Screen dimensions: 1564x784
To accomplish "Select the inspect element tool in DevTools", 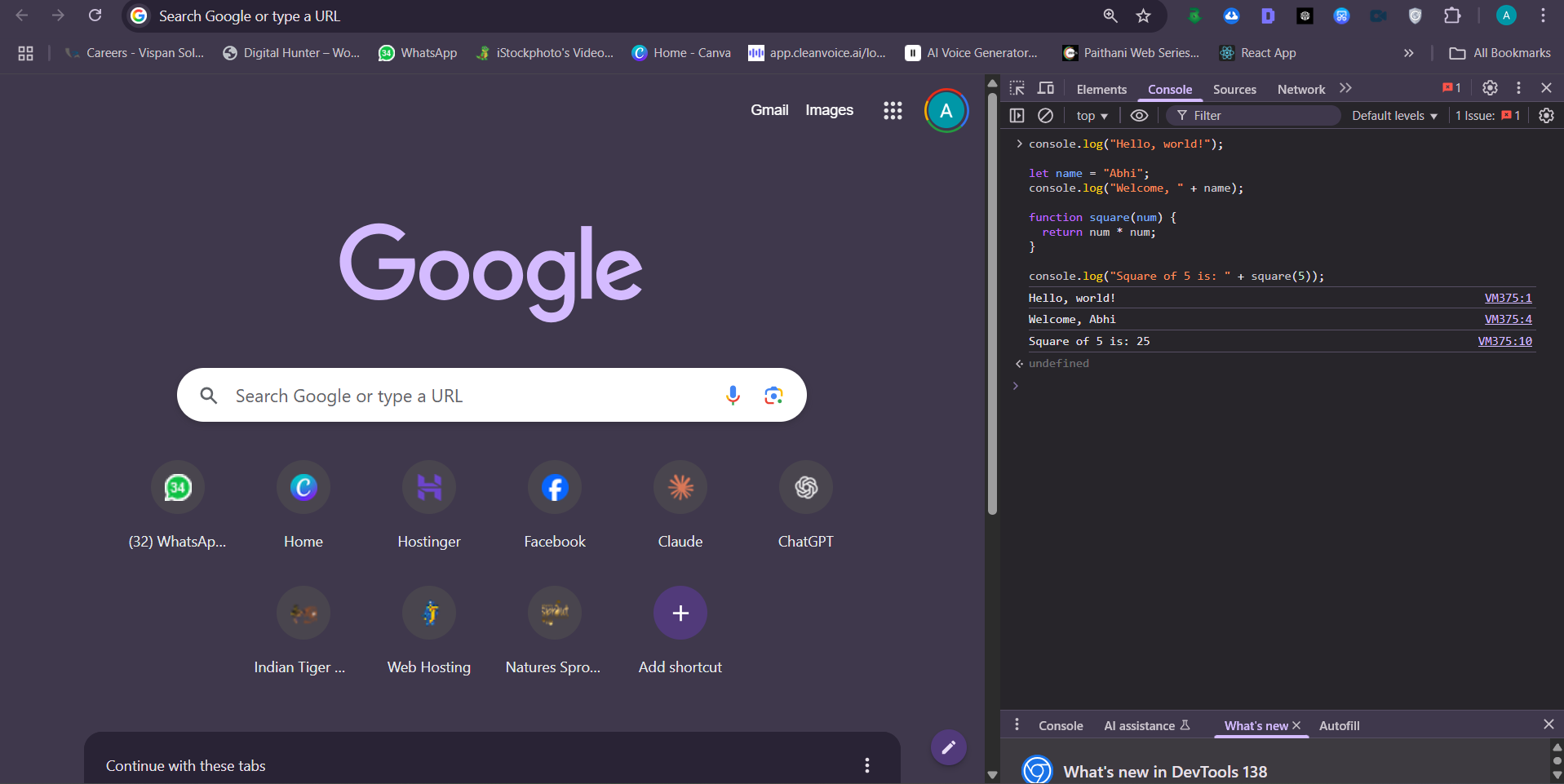I will tap(1017, 88).
